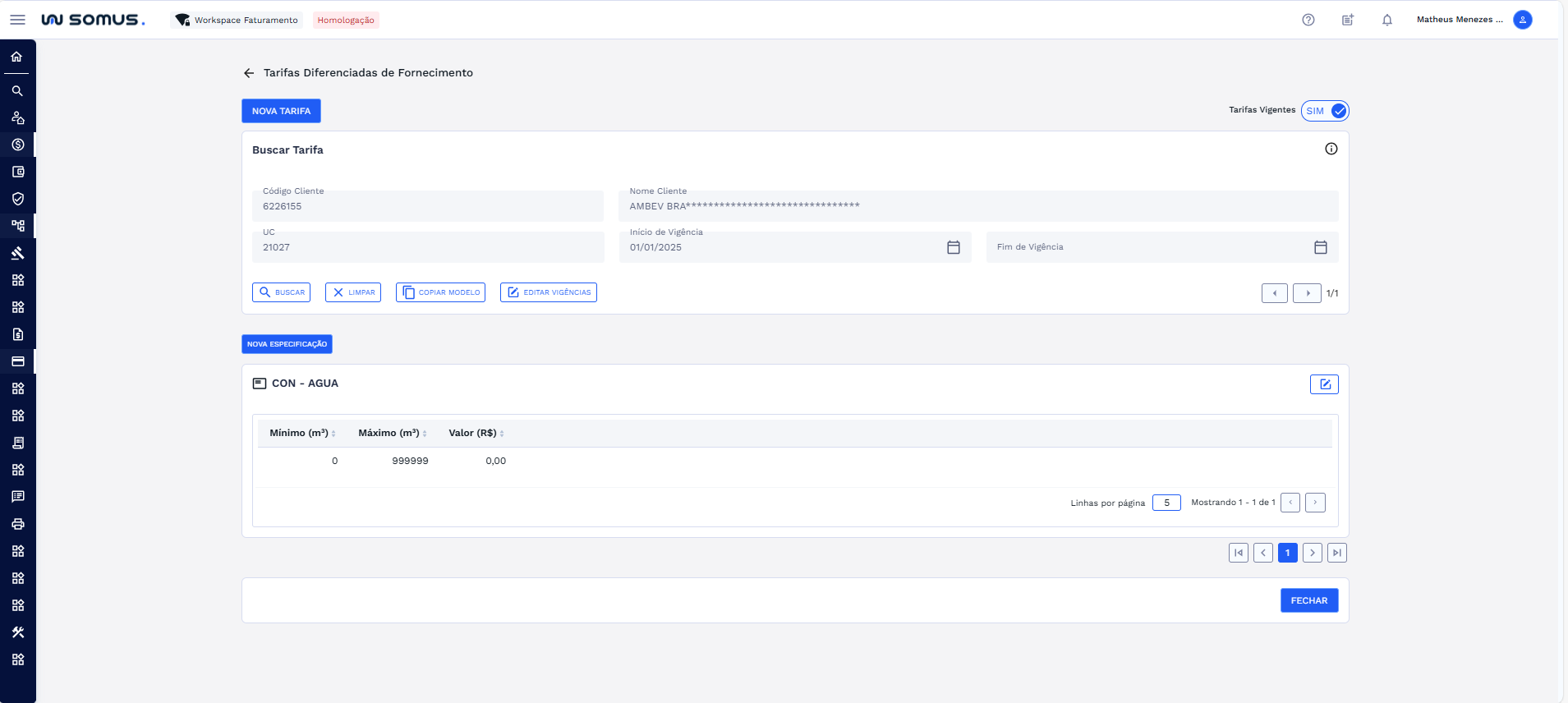Click the printer icon in sidebar

click(x=17, y=524)
